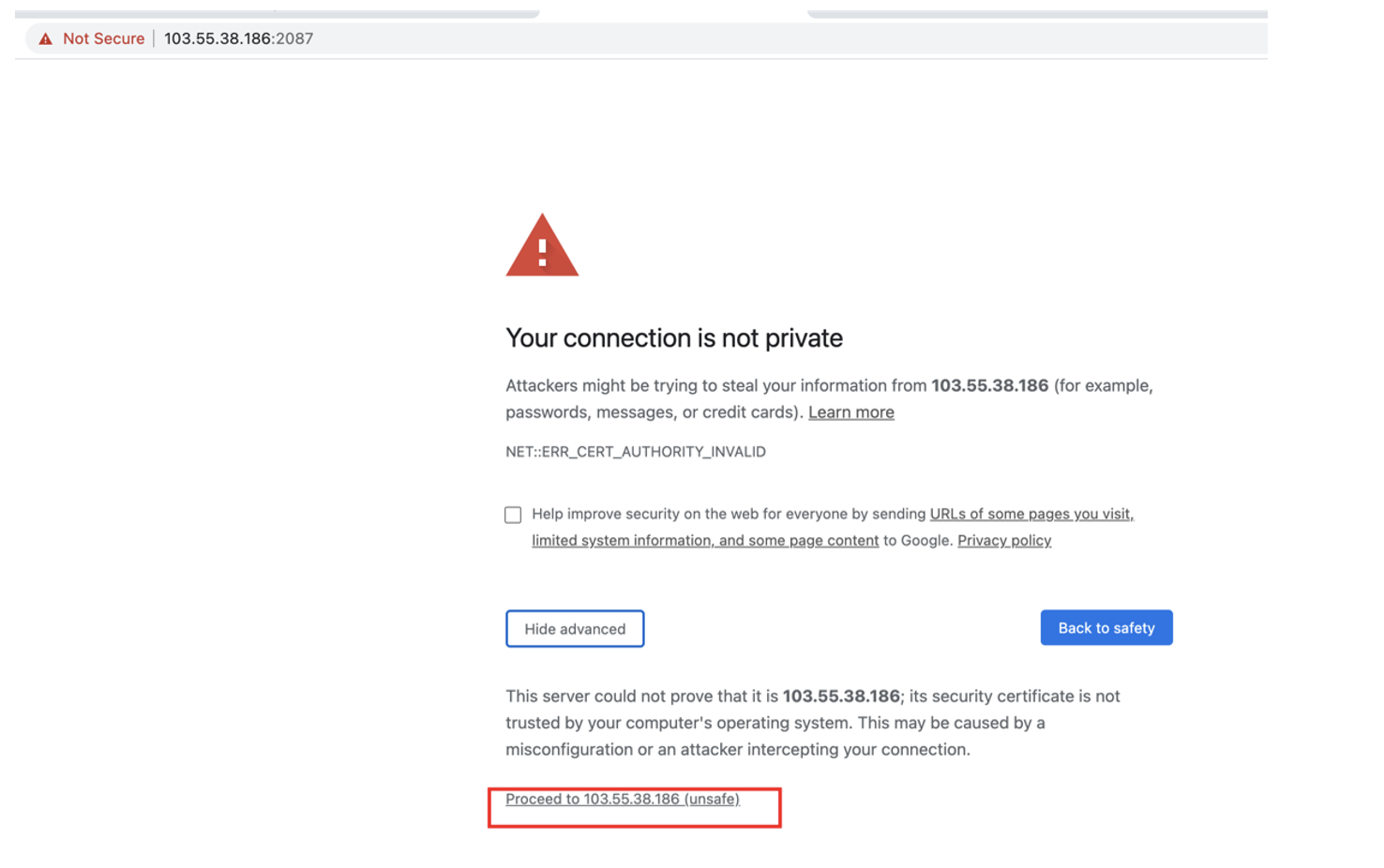Click Hide advanced to fold the explanation
1384x868 pixels.
574,628
